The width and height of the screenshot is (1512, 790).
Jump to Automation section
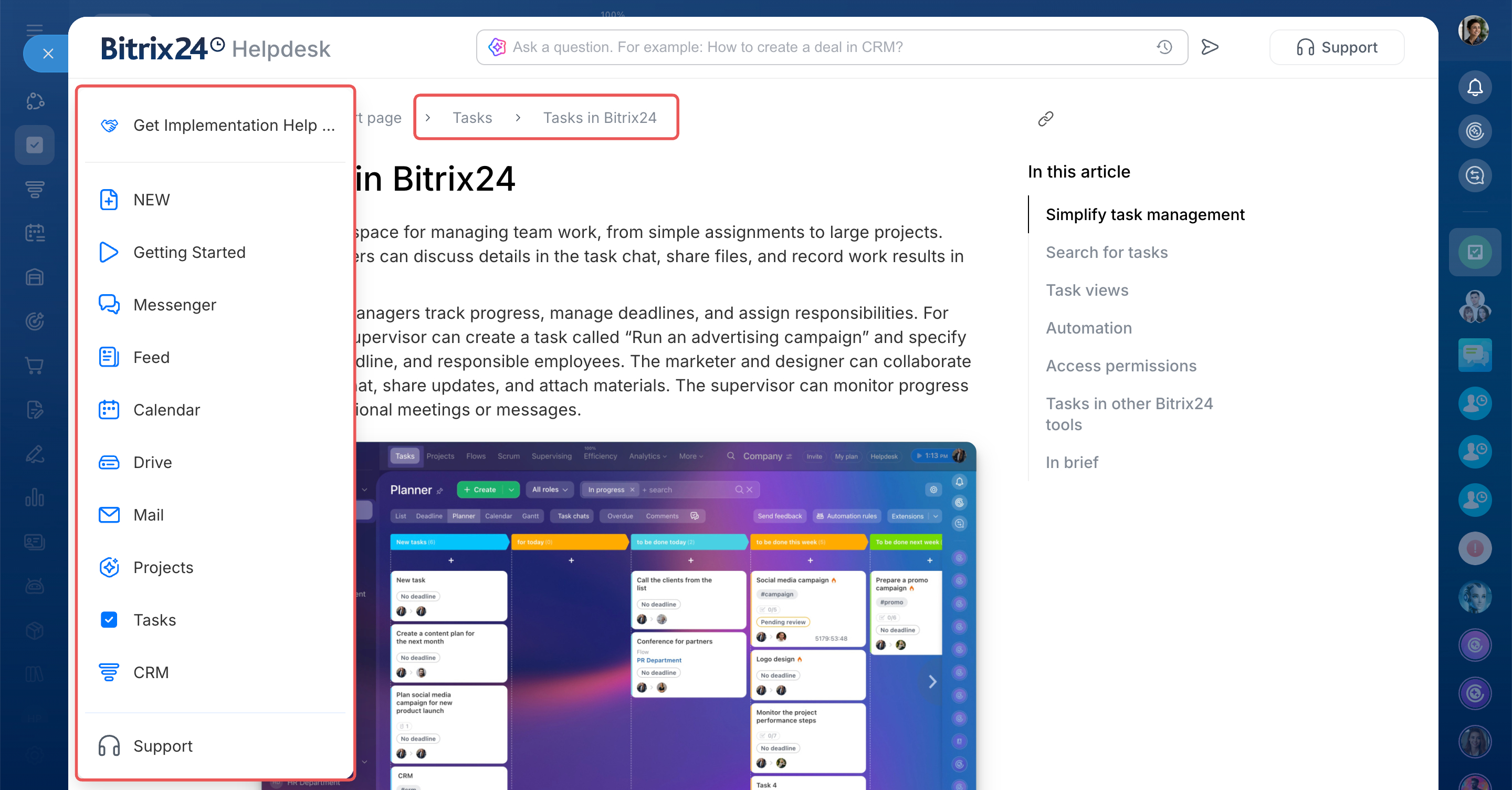[1089, 328]
